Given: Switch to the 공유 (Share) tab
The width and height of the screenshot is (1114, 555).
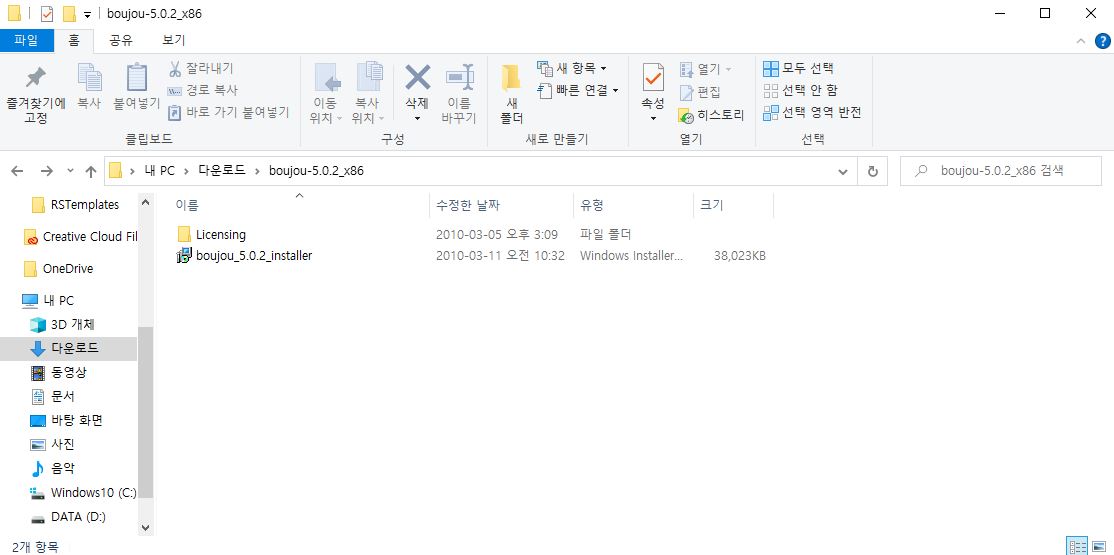Looking at the screenshot, I should 121,40.
